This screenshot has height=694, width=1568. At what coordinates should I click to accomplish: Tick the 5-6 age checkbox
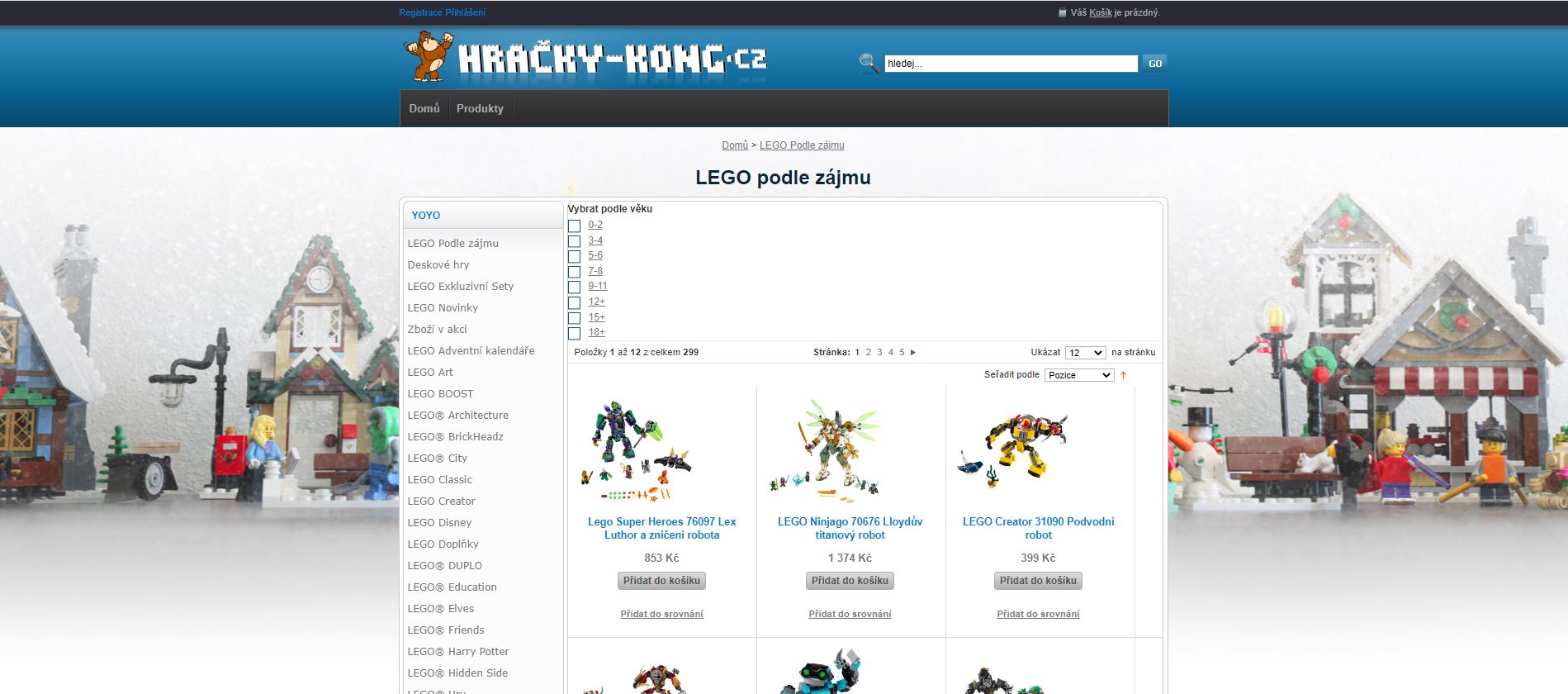(574, 256)
